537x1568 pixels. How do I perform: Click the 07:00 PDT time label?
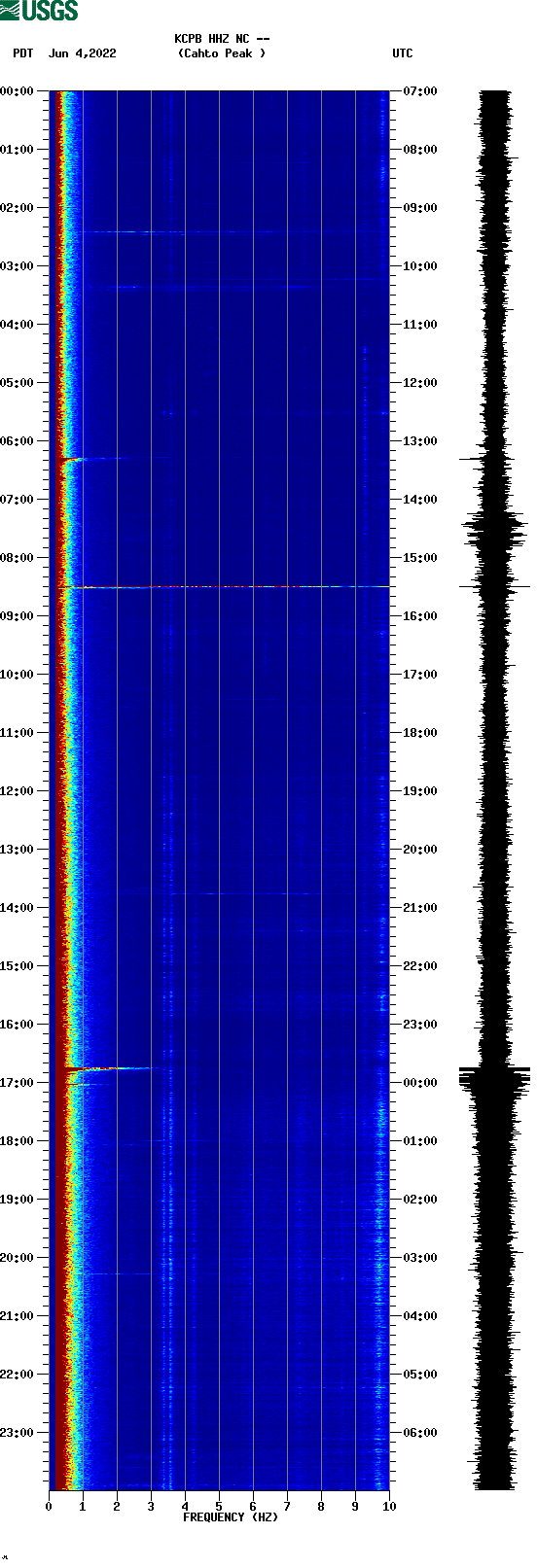pos(18,500)
